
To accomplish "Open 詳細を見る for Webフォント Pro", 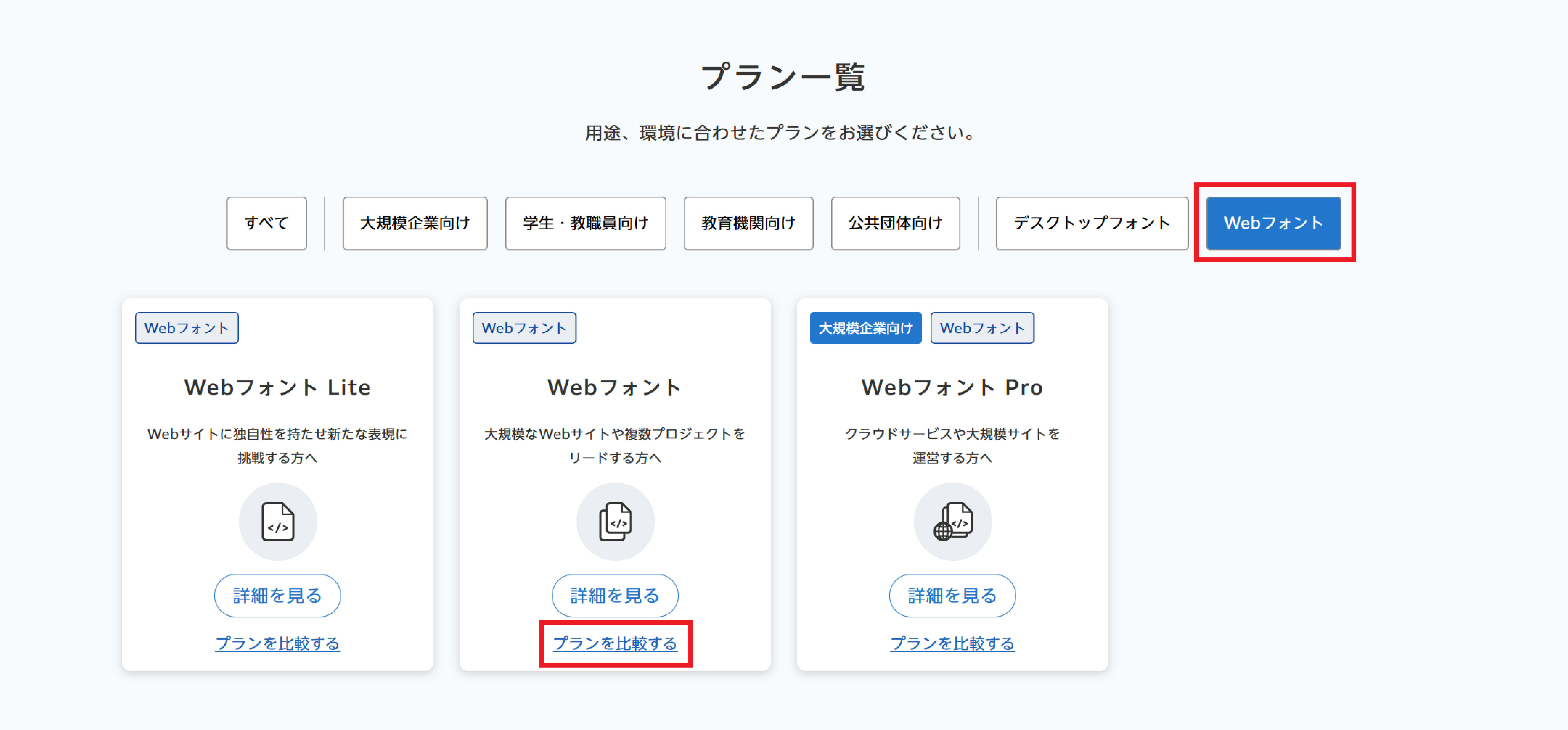I will pyautogui.click(x=953, y=596).
